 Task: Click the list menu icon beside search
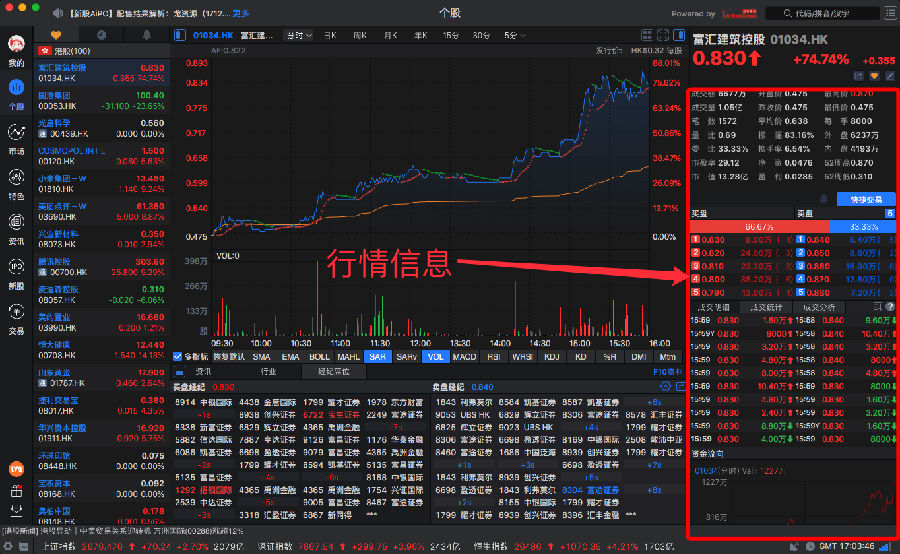point(891,13)
